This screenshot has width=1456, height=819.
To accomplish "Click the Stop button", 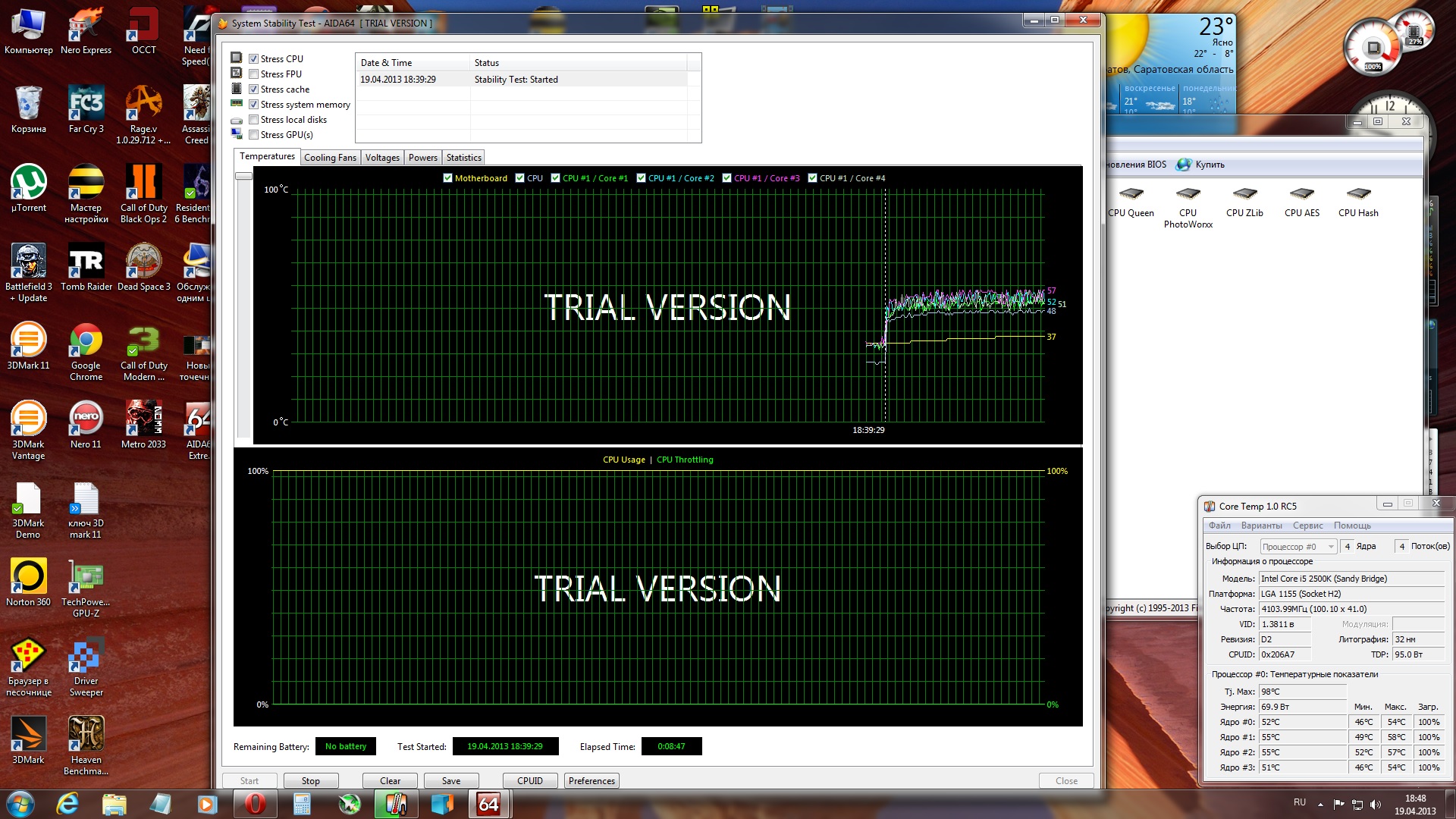I will [x=310, y=781].
